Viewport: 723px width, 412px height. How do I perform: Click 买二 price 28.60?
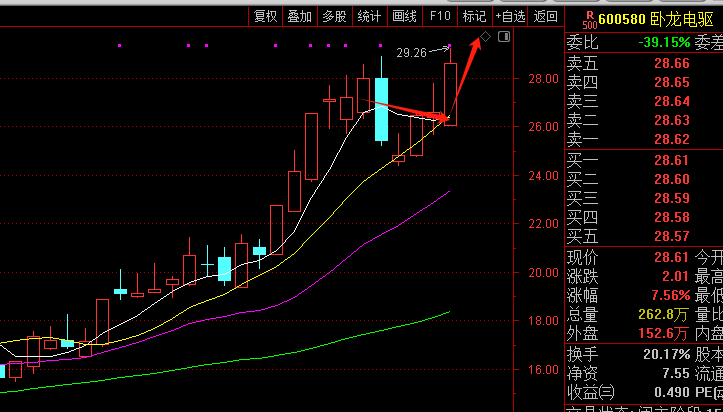coord(672,179)
